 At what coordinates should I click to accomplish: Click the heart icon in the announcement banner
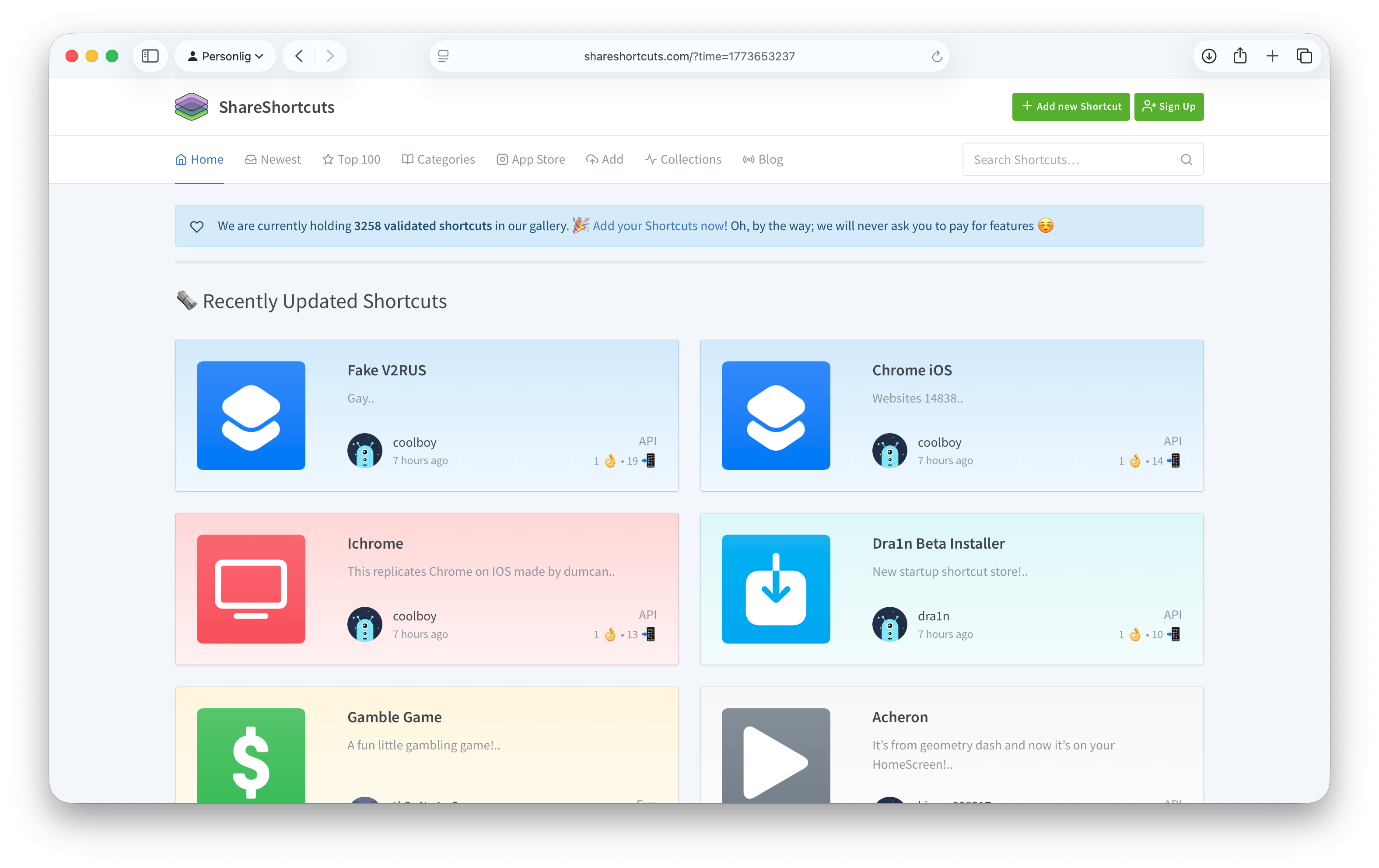pyautogui.click(x=196, y=226)
